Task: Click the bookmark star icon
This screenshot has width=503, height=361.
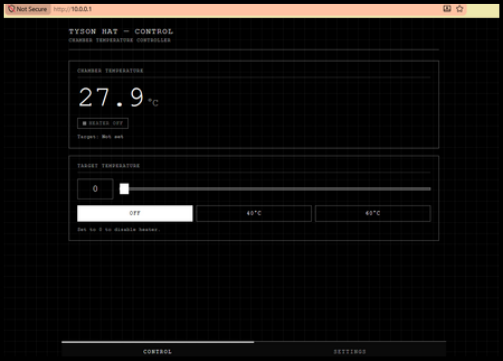Action: click(460, 9)
